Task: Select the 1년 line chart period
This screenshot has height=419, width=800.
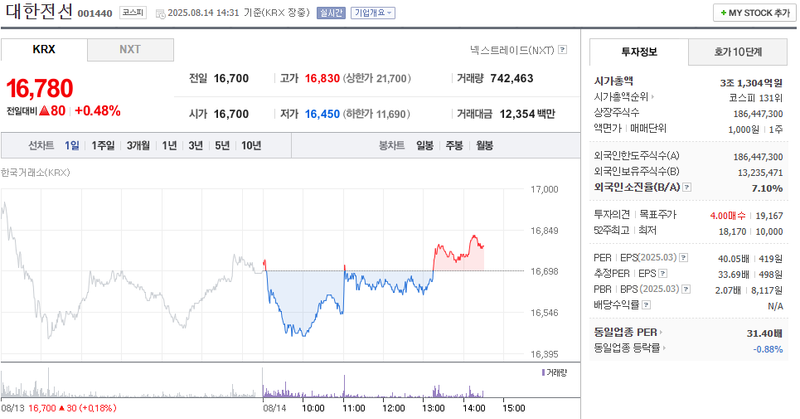Action: (169, 145)
